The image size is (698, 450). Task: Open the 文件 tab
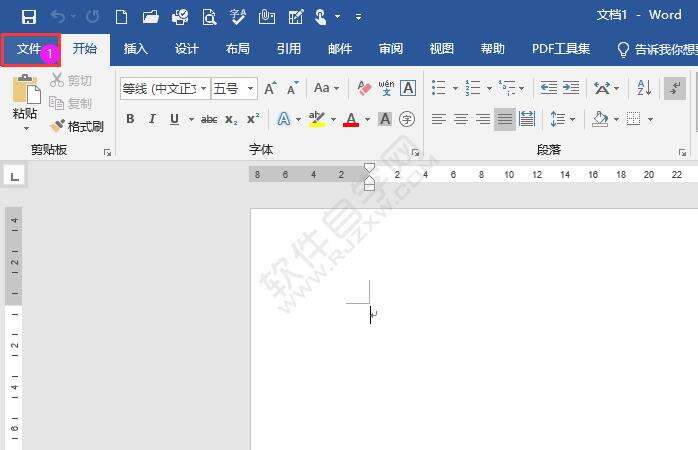29,49
